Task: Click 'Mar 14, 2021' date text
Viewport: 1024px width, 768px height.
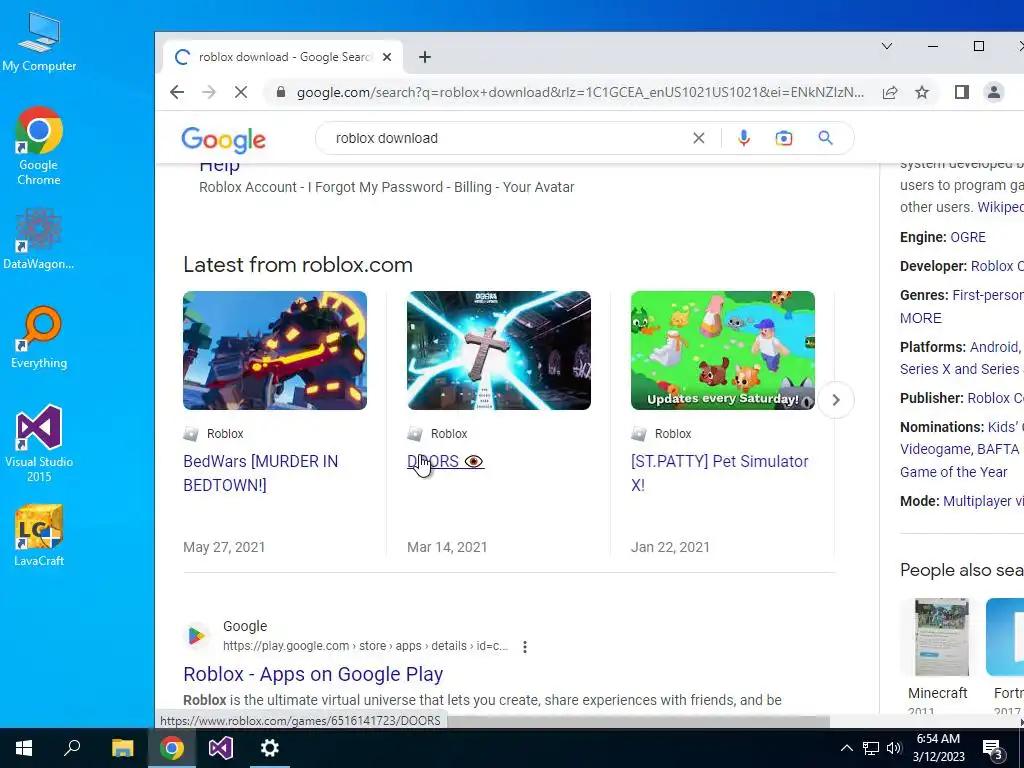Action: 447,547
